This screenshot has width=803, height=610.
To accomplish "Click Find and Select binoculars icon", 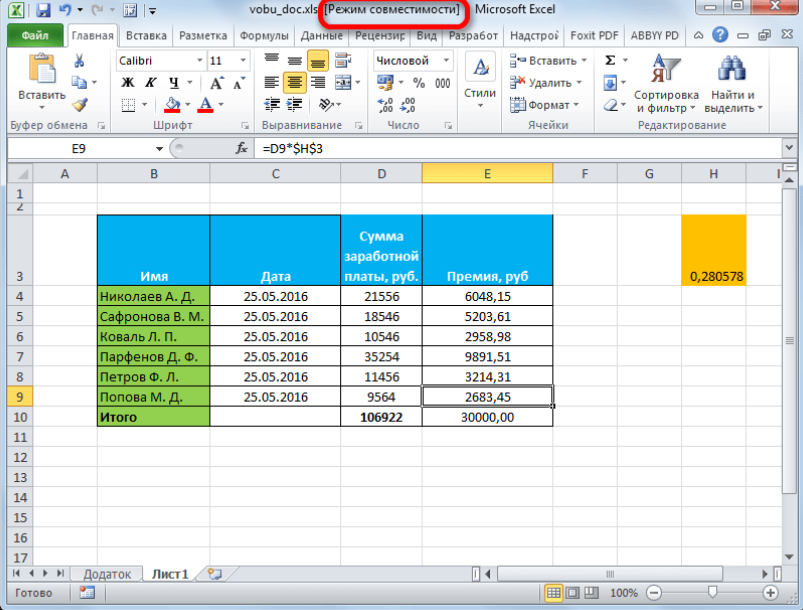I will (732, 85).
